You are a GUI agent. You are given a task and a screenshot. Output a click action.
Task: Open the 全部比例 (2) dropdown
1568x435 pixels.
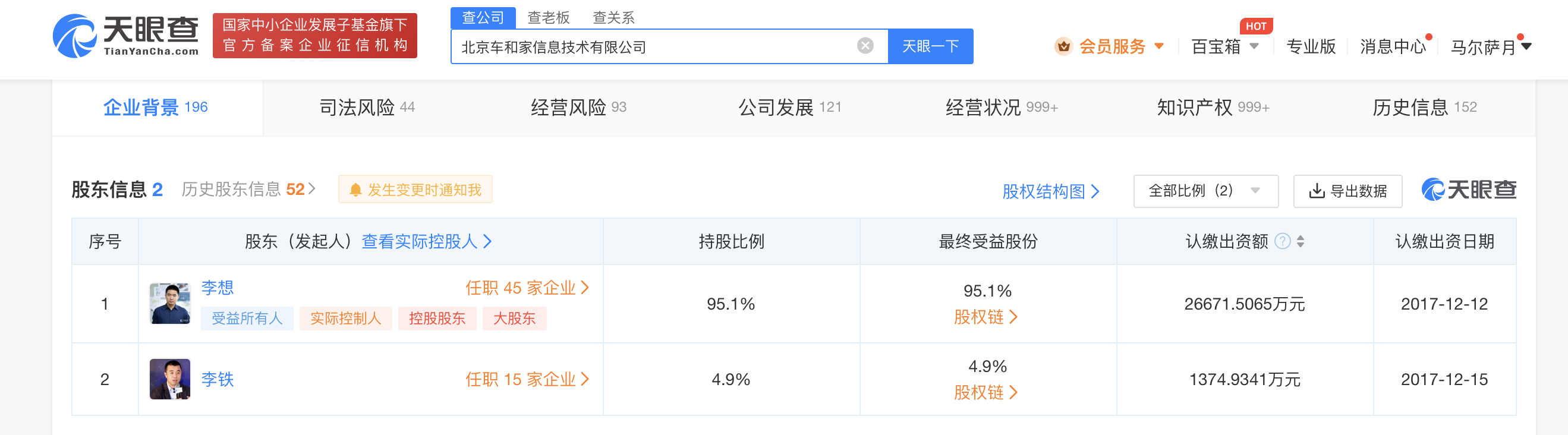pyautogui.click(x=1205, y=191)
